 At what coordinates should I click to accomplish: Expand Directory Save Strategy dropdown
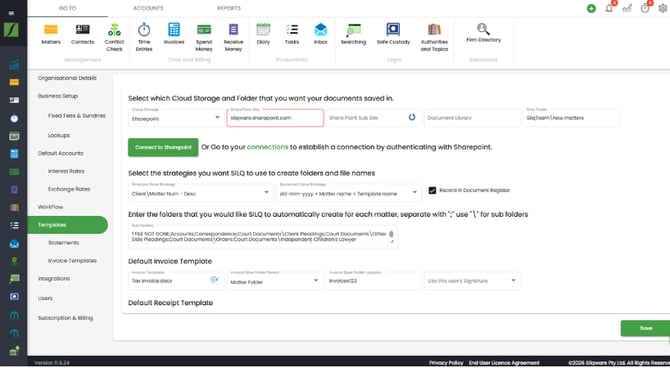click(x=200, y=192)
